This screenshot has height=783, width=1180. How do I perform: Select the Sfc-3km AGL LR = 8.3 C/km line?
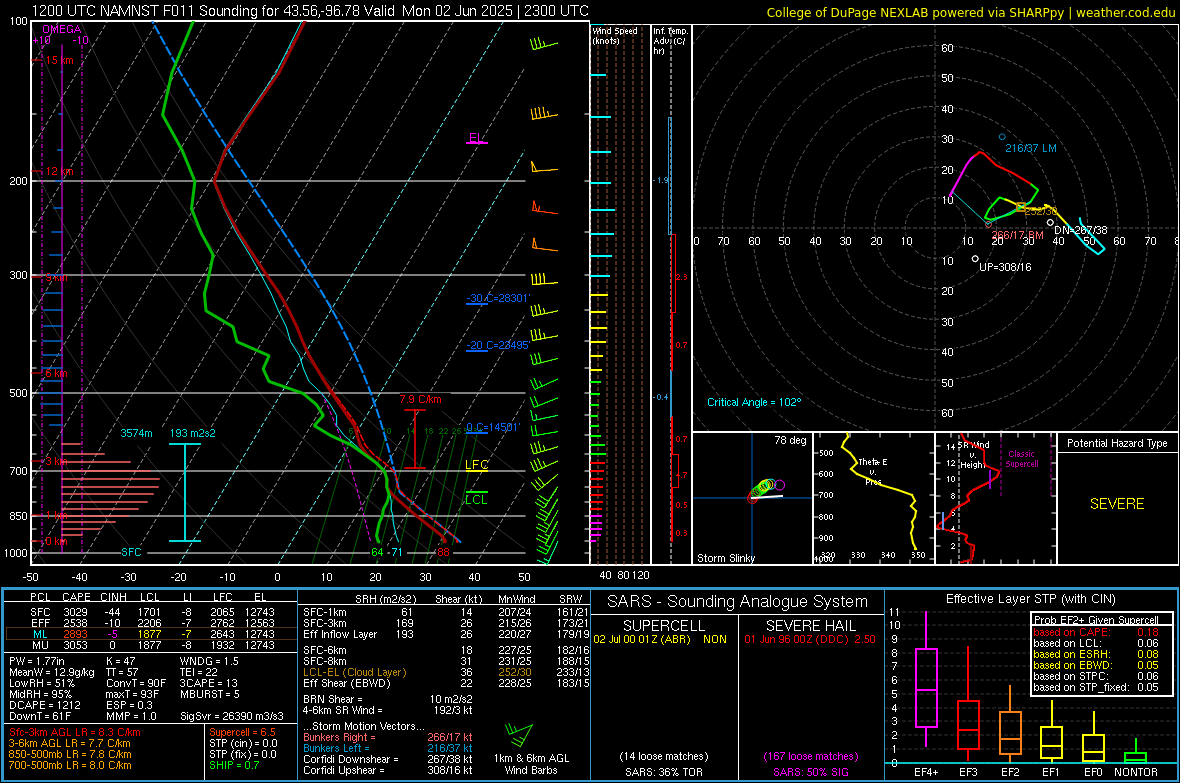tap(75, 733)
